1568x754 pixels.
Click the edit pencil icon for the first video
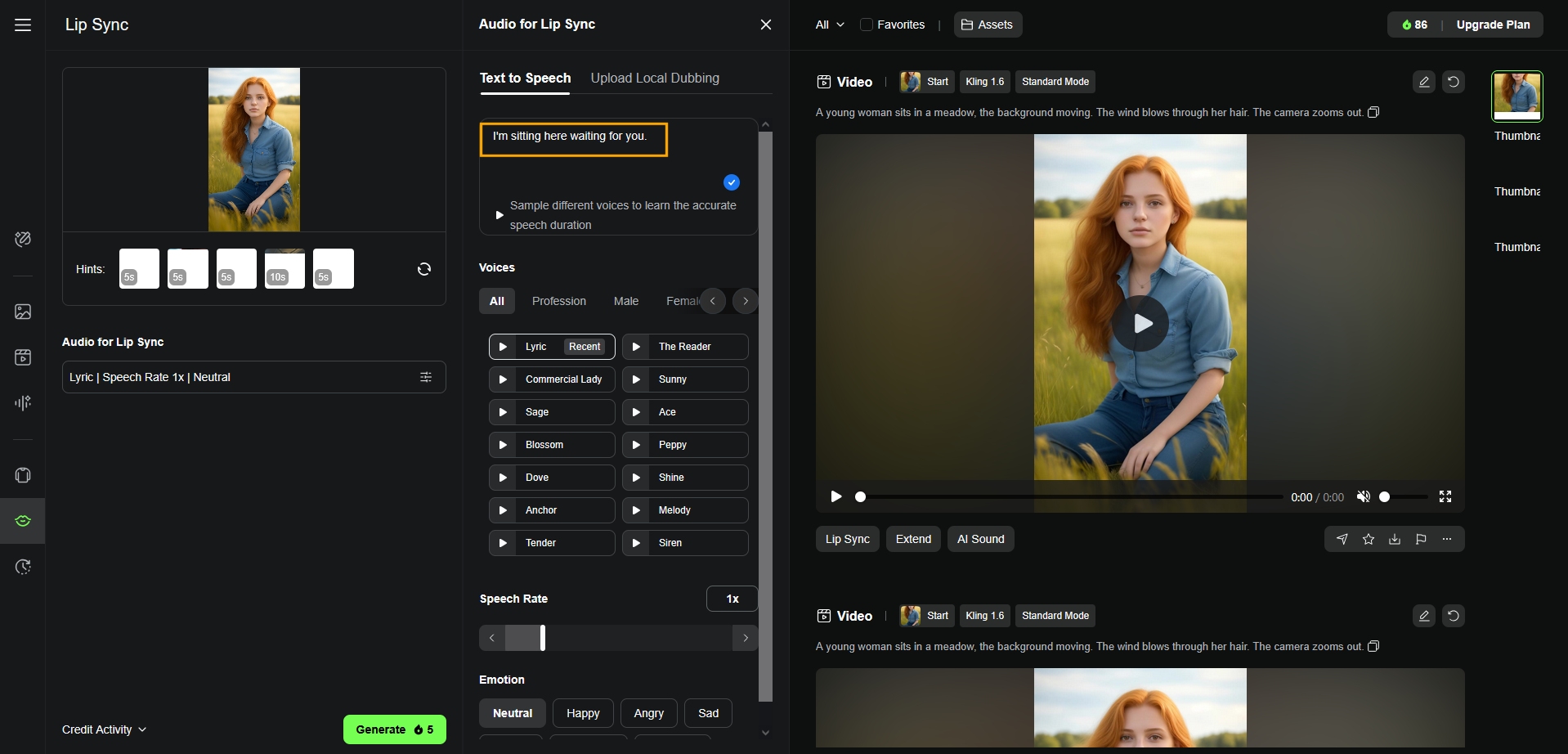pos(1423,82)
